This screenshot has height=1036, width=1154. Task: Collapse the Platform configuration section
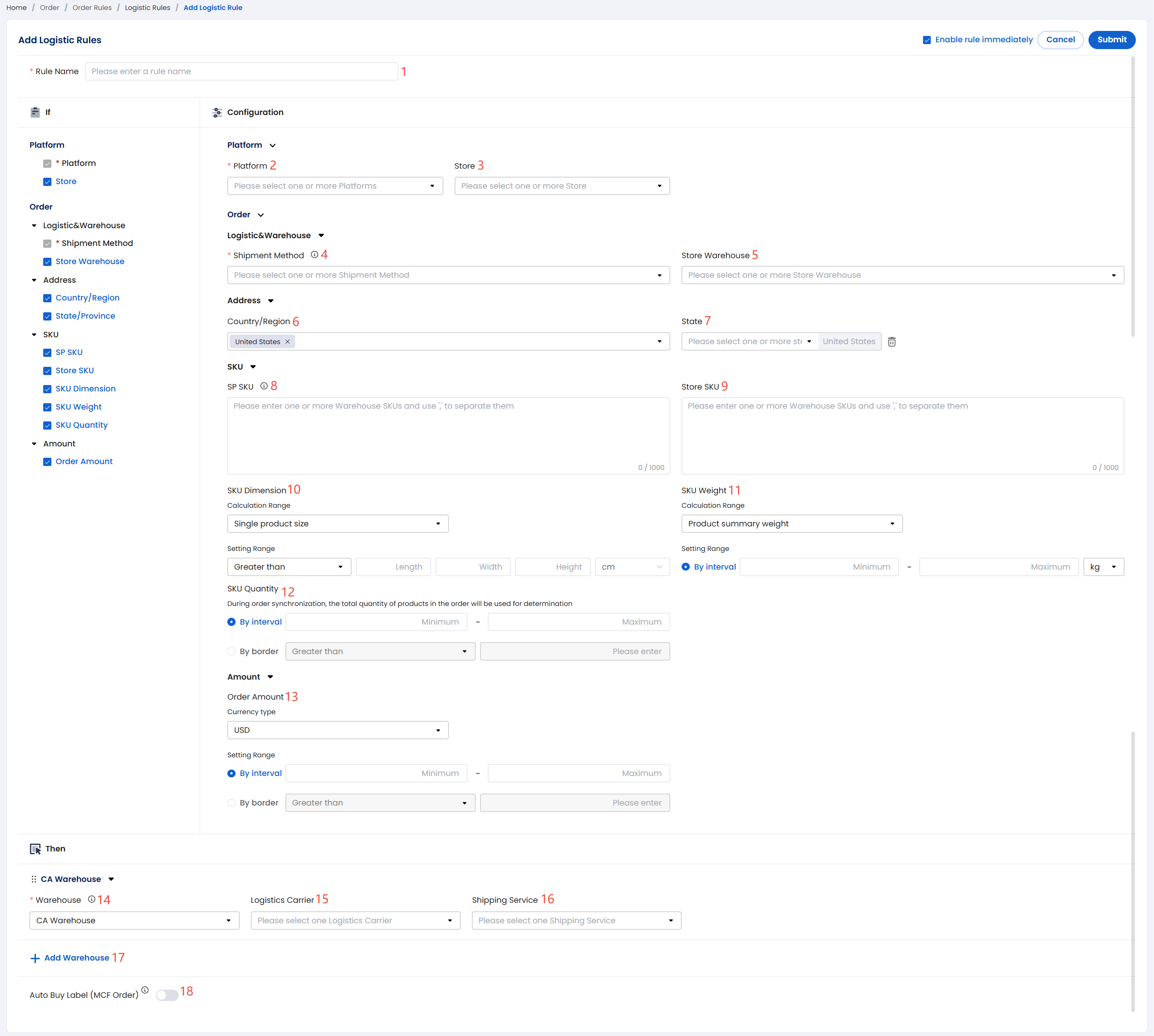coord(273,146)
